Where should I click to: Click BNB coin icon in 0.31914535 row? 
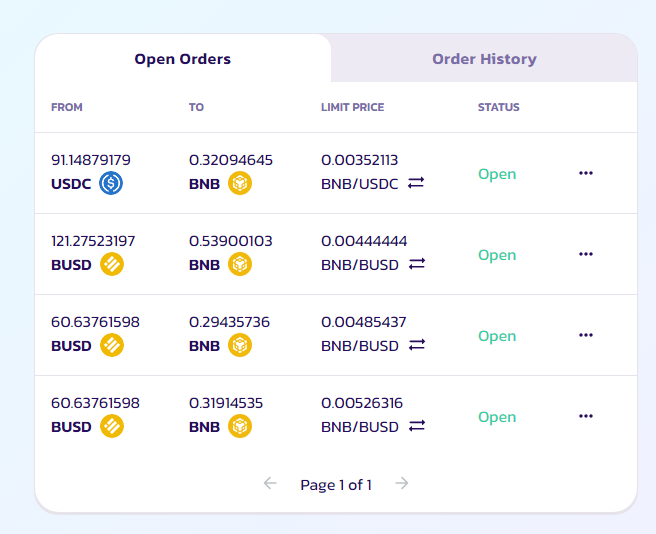point(240,426)
